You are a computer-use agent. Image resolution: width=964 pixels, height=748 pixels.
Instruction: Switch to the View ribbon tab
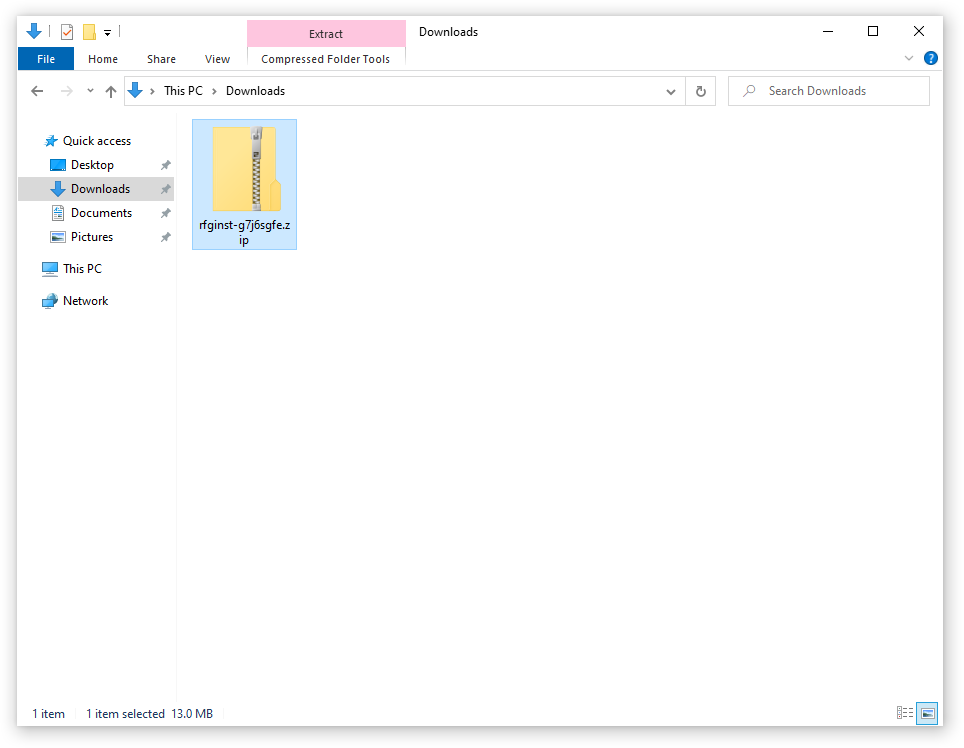tap(218, 59)
